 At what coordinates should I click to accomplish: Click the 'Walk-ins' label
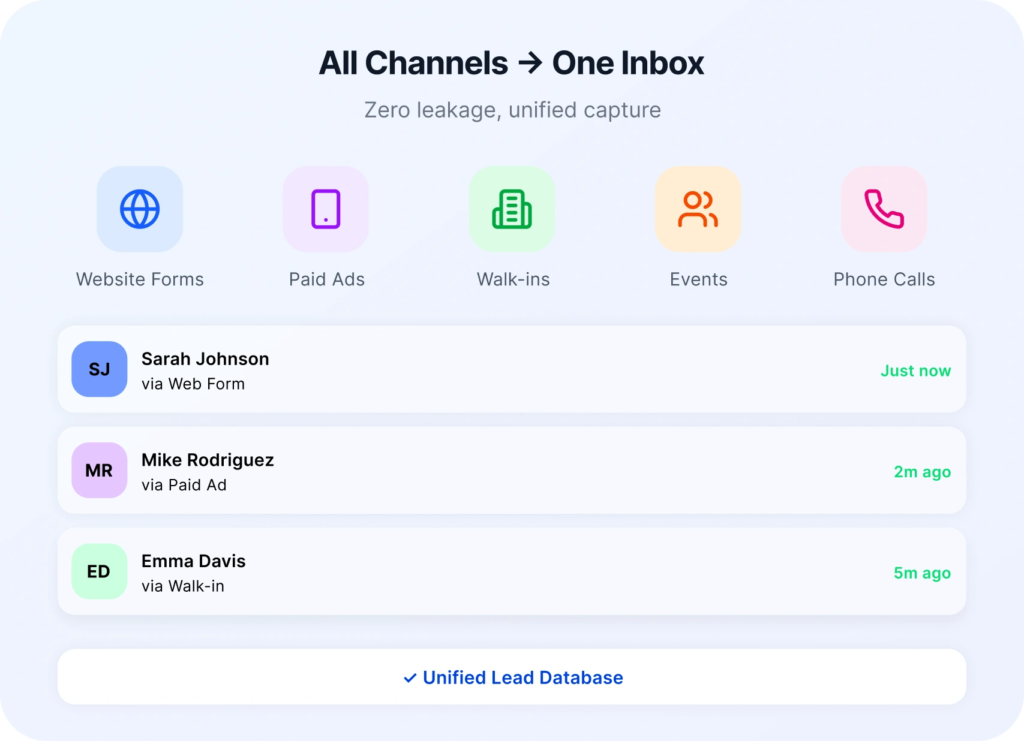(513, 279)
